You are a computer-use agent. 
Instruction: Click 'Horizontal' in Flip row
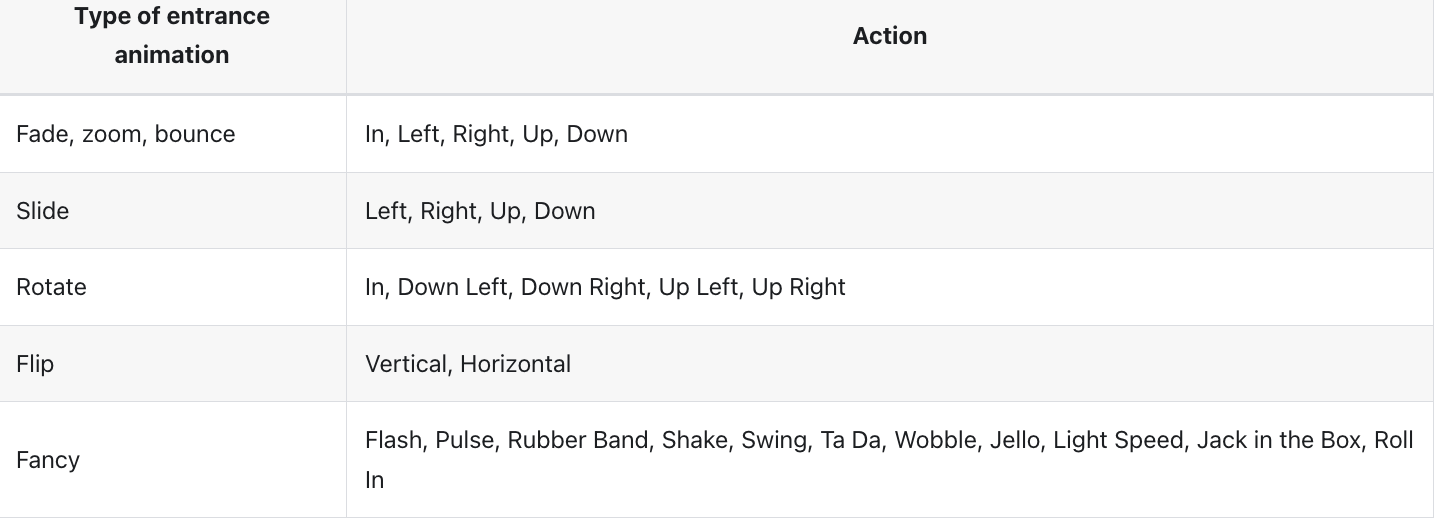pyautogui.click(x=515, y=364)
